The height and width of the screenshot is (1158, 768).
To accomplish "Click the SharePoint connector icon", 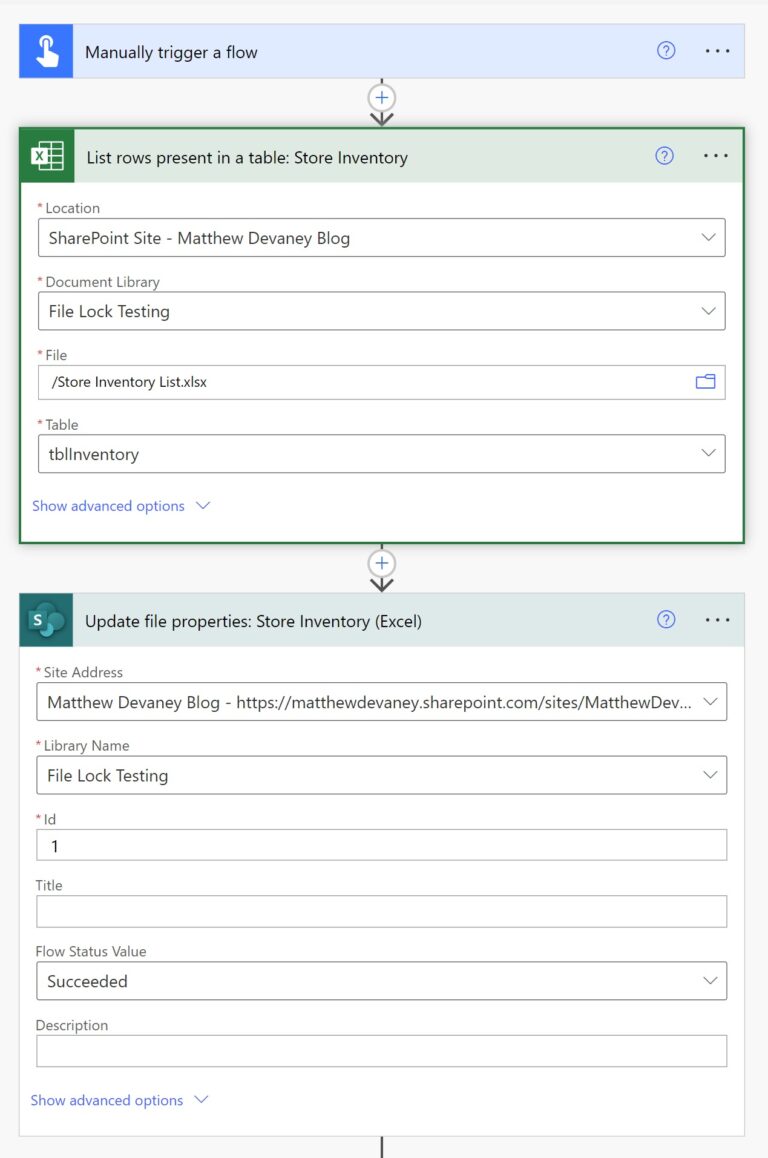I will tap(44, 620).
